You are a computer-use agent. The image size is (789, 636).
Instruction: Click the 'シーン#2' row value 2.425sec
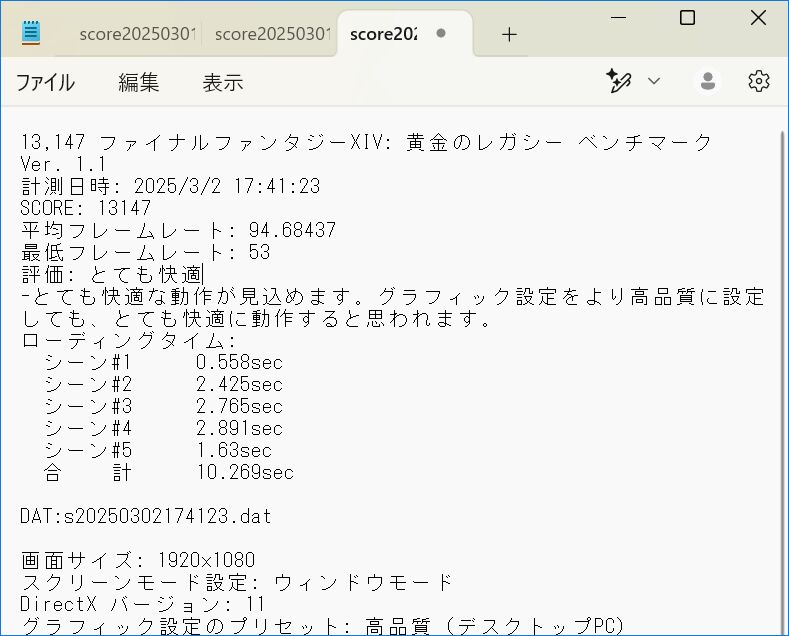pos(240,384)
